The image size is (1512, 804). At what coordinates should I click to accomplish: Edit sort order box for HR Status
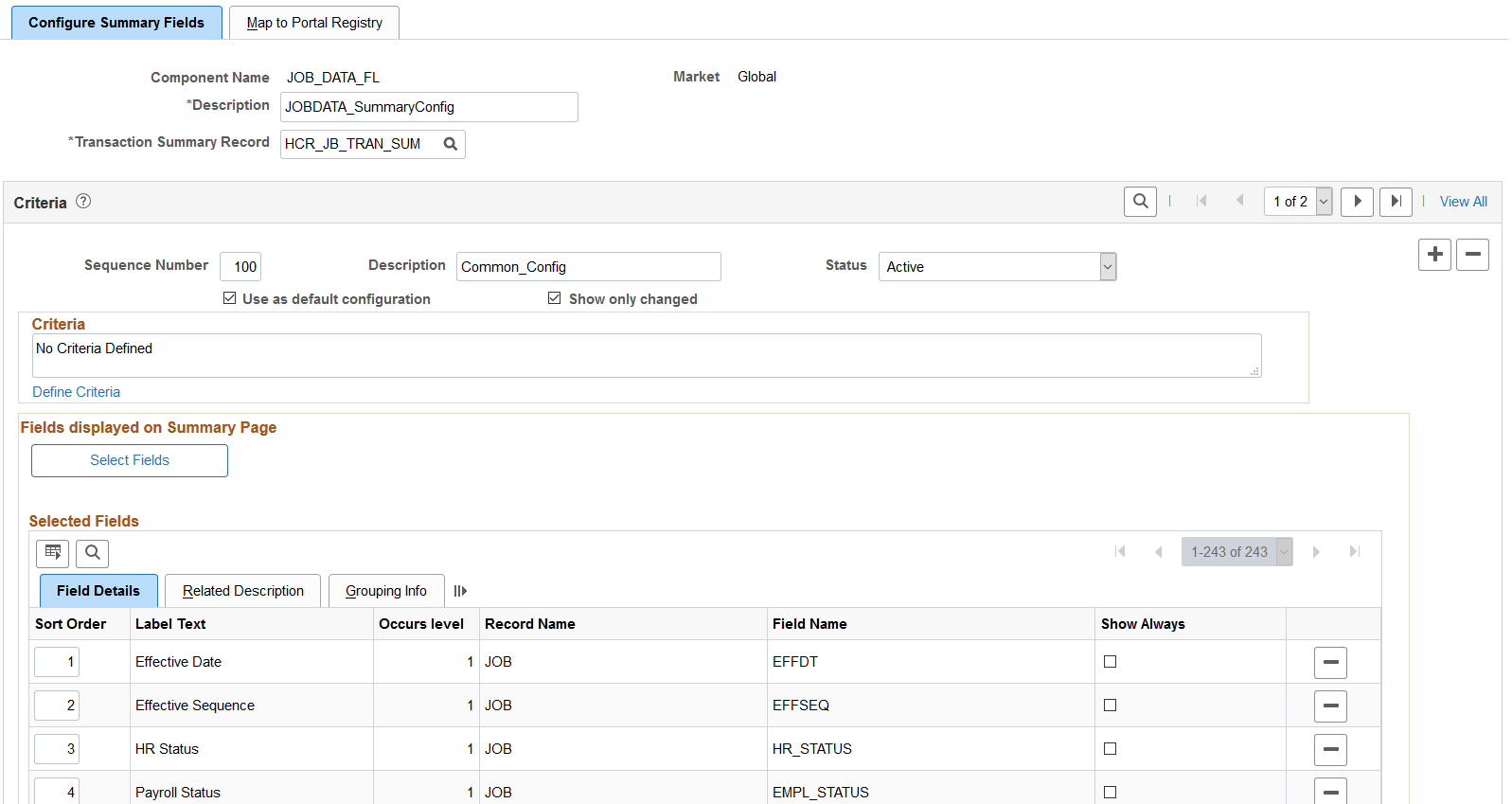(57, 749)
